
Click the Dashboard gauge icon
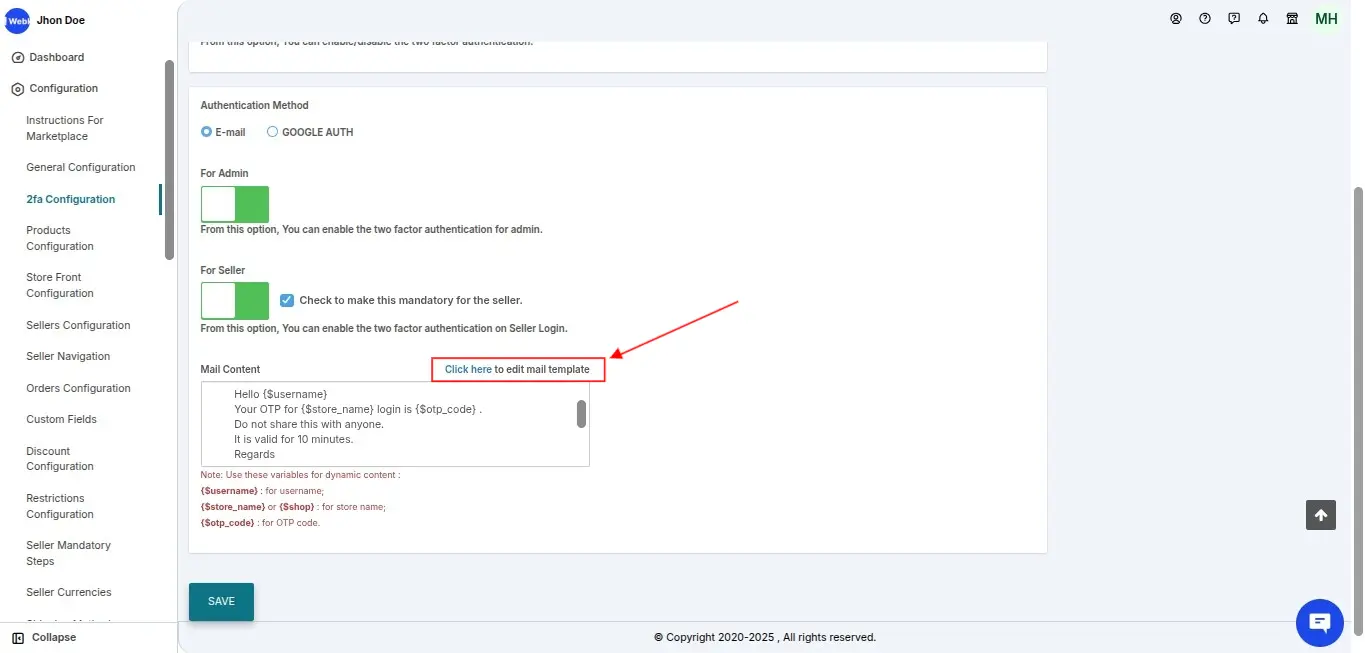(17, 58)
